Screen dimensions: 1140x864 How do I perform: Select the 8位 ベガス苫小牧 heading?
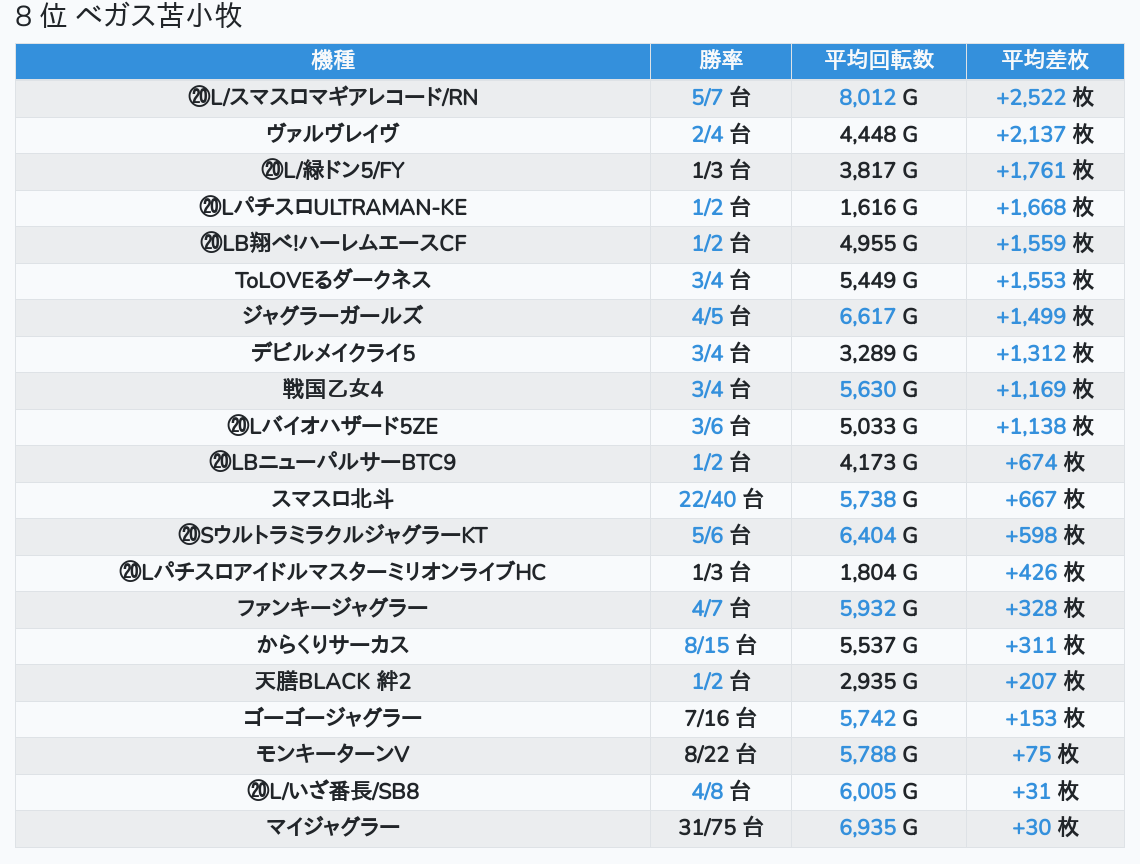tap(129, 16)
